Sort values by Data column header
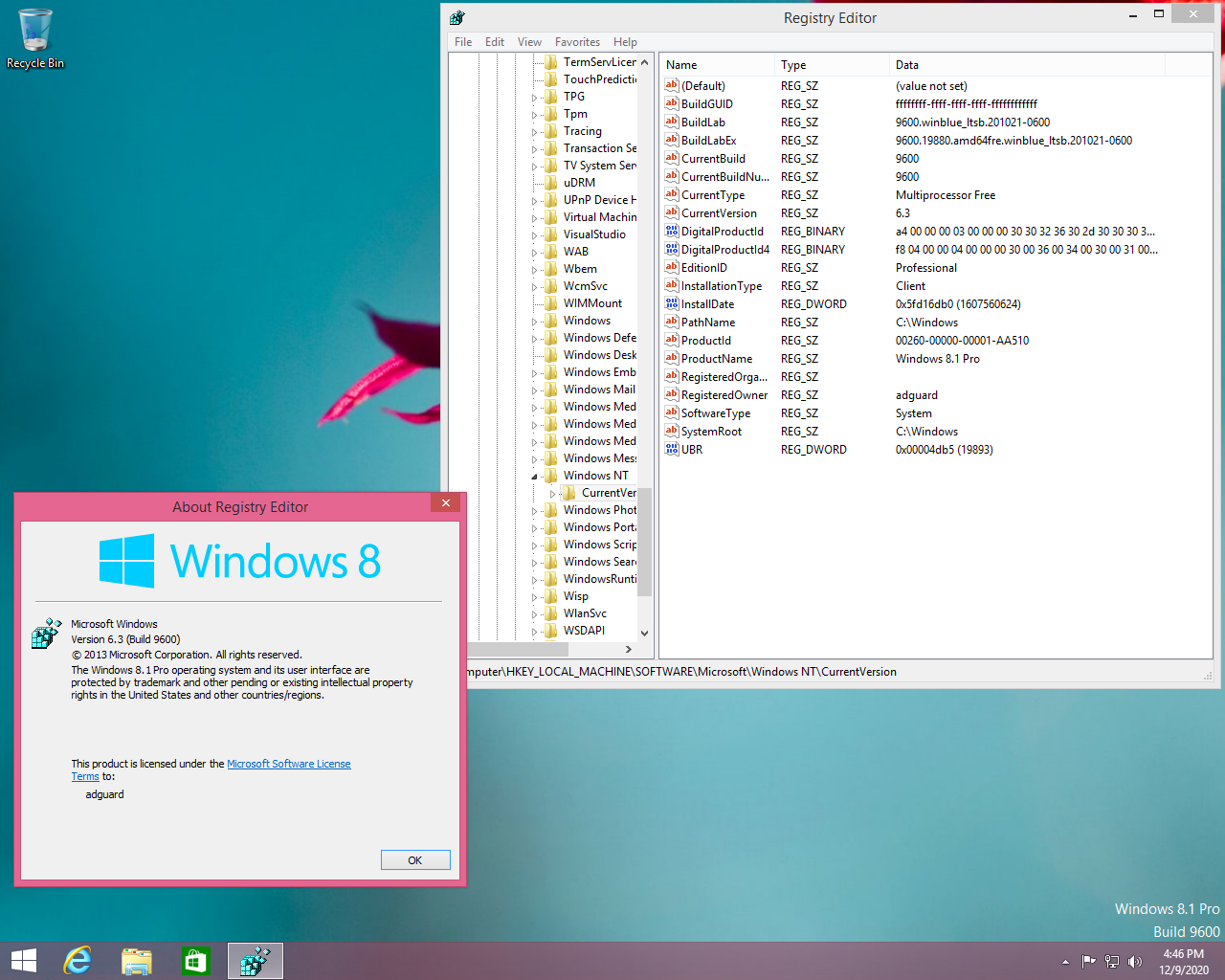 [x=1027, y=65]
